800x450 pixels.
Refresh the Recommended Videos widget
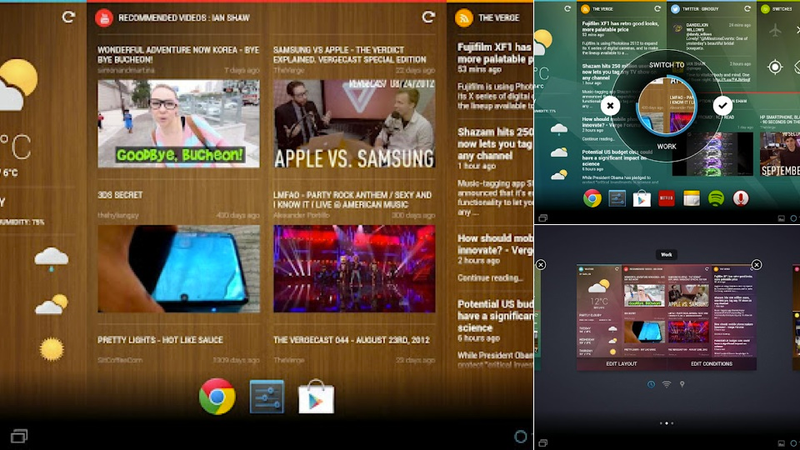428,17
